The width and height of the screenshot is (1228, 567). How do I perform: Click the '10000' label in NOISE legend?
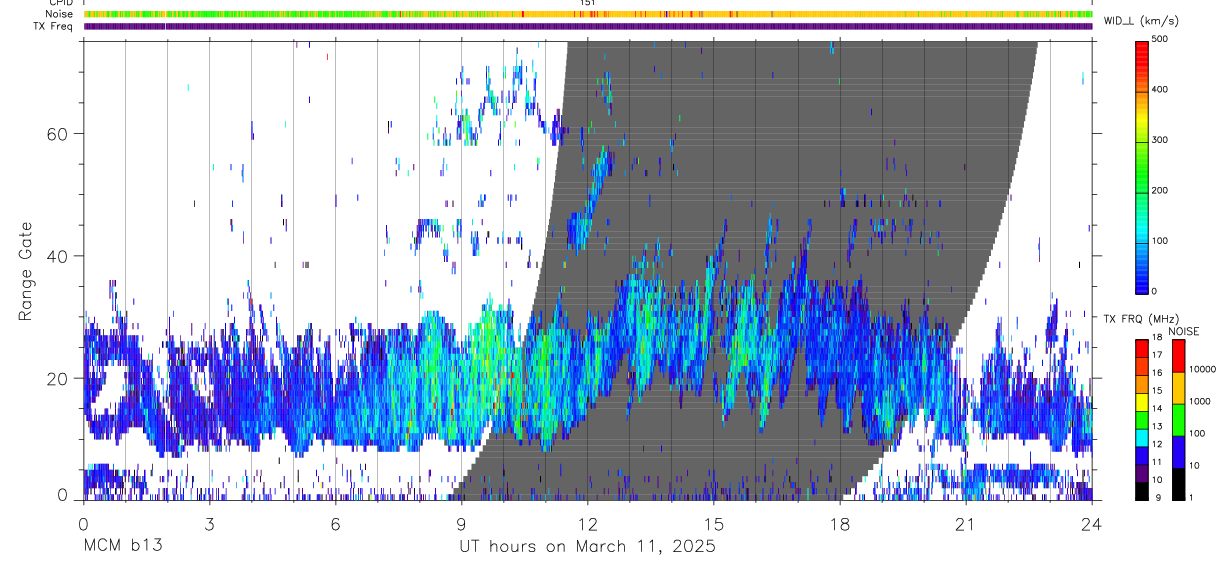1201,369
